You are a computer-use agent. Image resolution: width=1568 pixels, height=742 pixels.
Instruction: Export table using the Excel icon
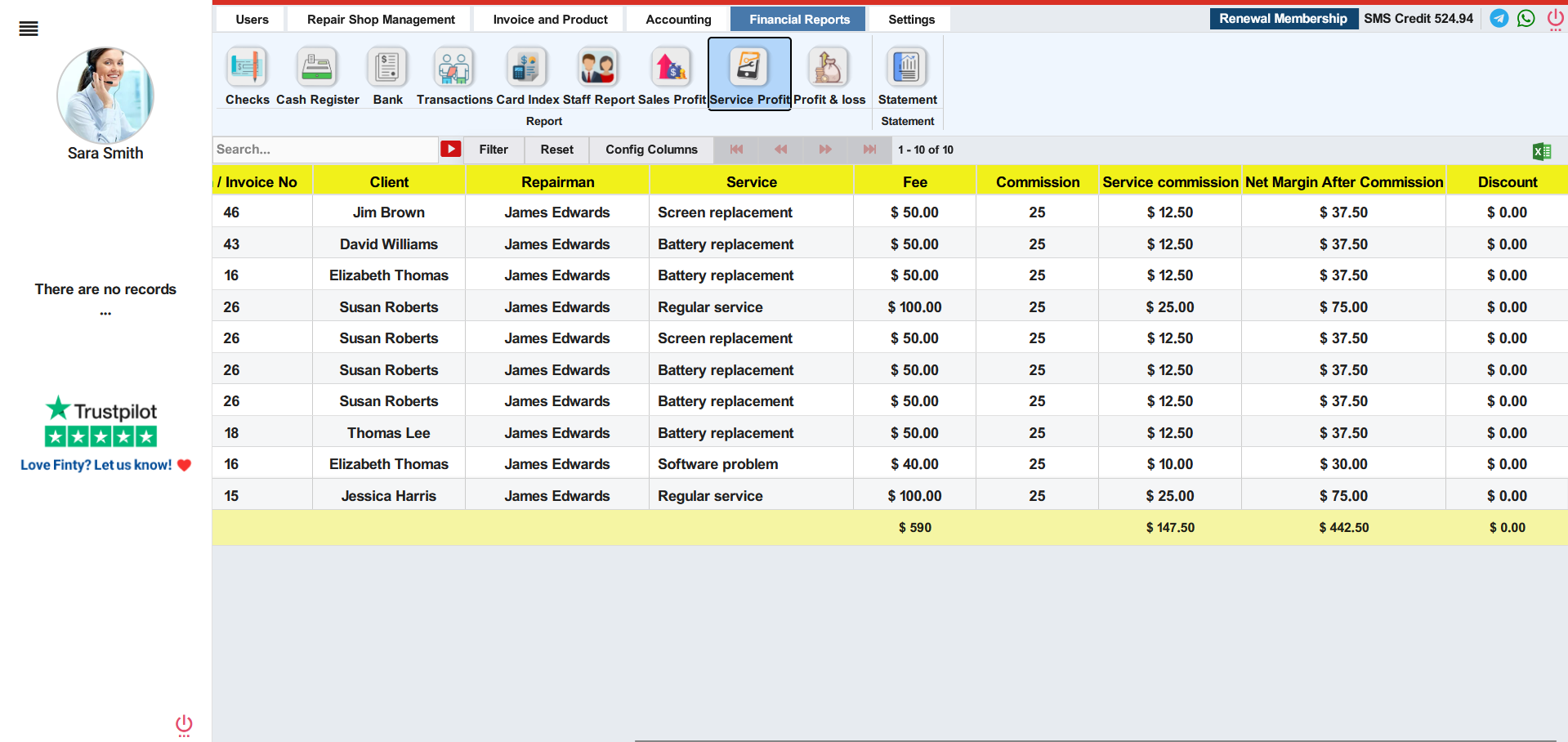[1542, 151]
